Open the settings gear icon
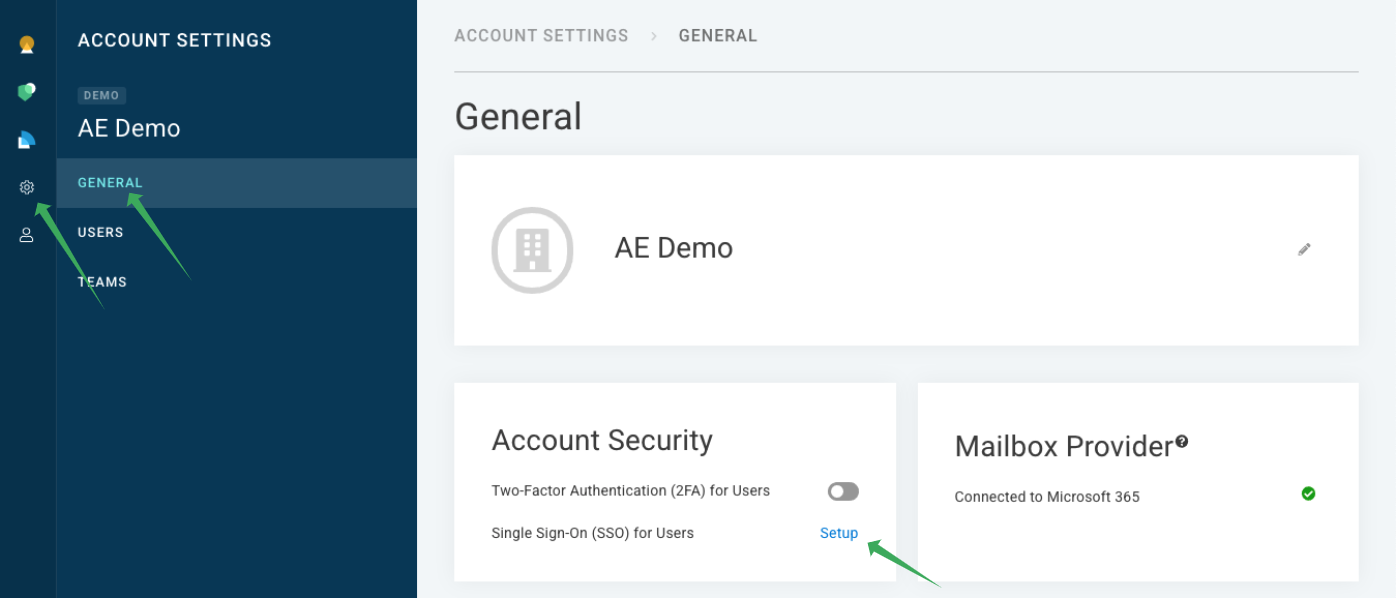The image size is (1396, 598). [x=27, y=187]
